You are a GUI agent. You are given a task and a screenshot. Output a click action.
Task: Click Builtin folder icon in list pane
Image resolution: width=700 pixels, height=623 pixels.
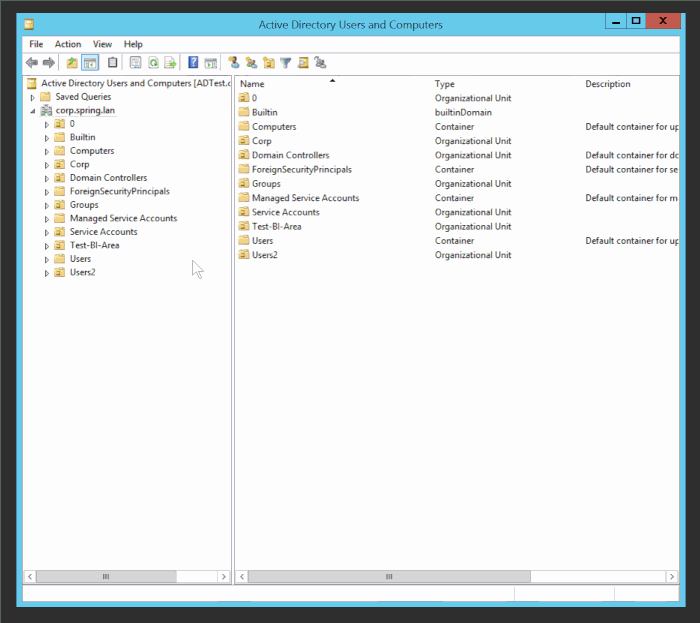coord(243,112)
